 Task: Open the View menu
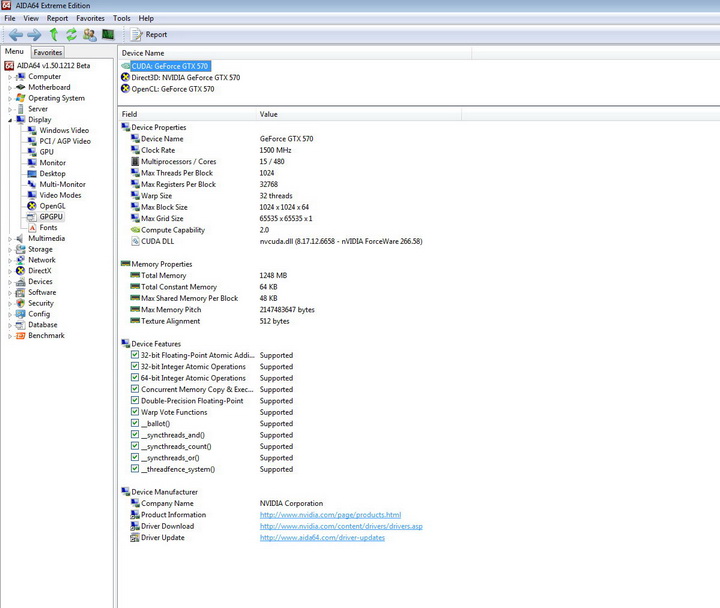coord(31,18)
